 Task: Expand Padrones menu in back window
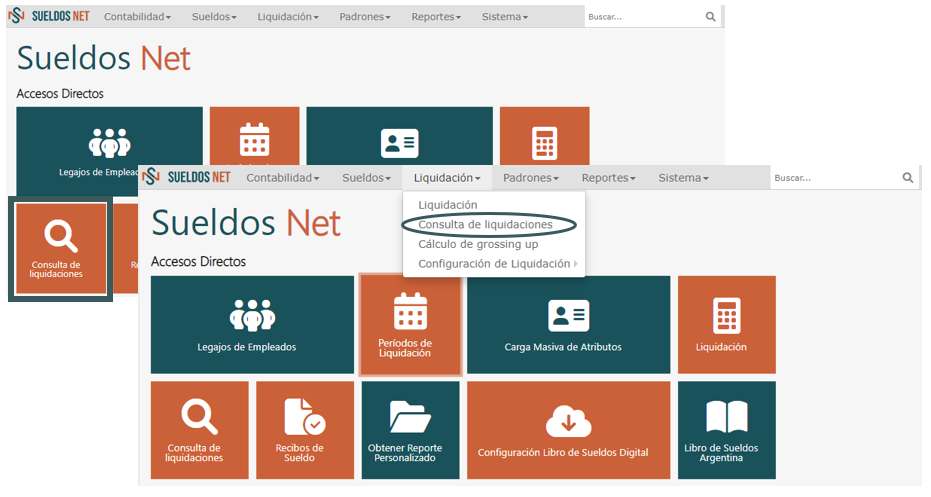point(365,17)
